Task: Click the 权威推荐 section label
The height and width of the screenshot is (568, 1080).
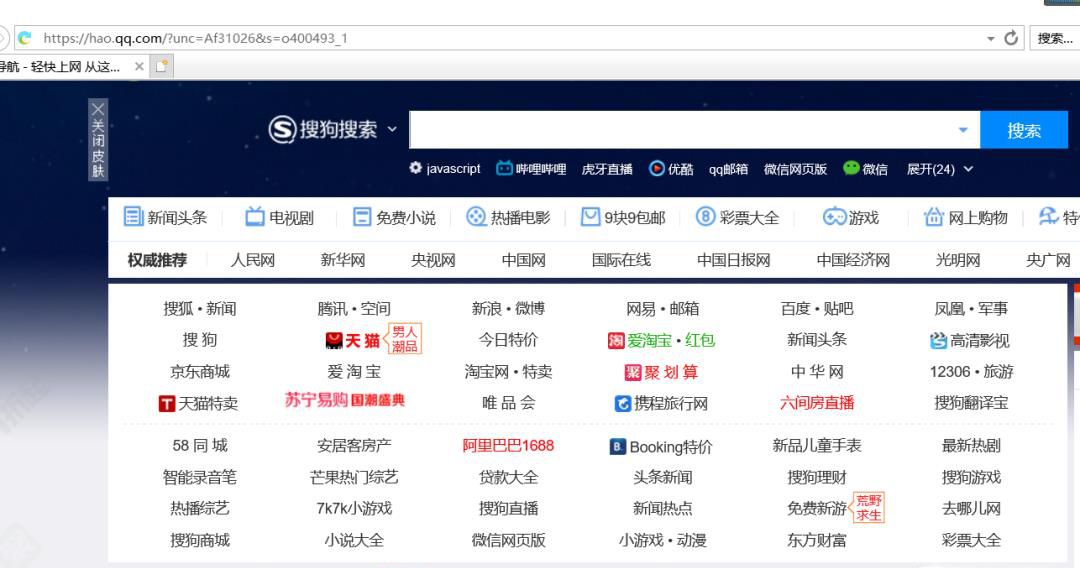Action: click(157, 260)
